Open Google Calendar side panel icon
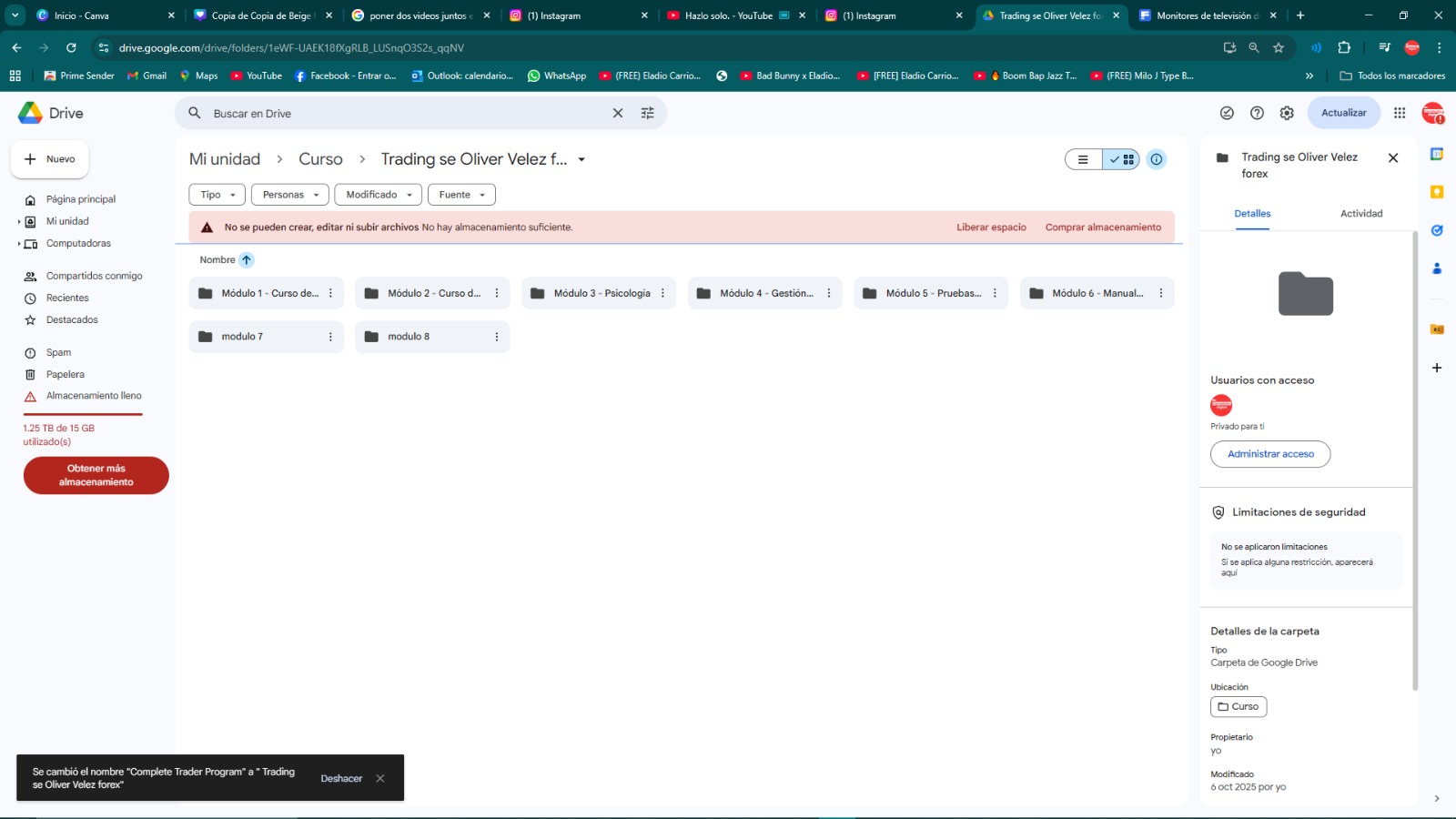 point(1437,154)
